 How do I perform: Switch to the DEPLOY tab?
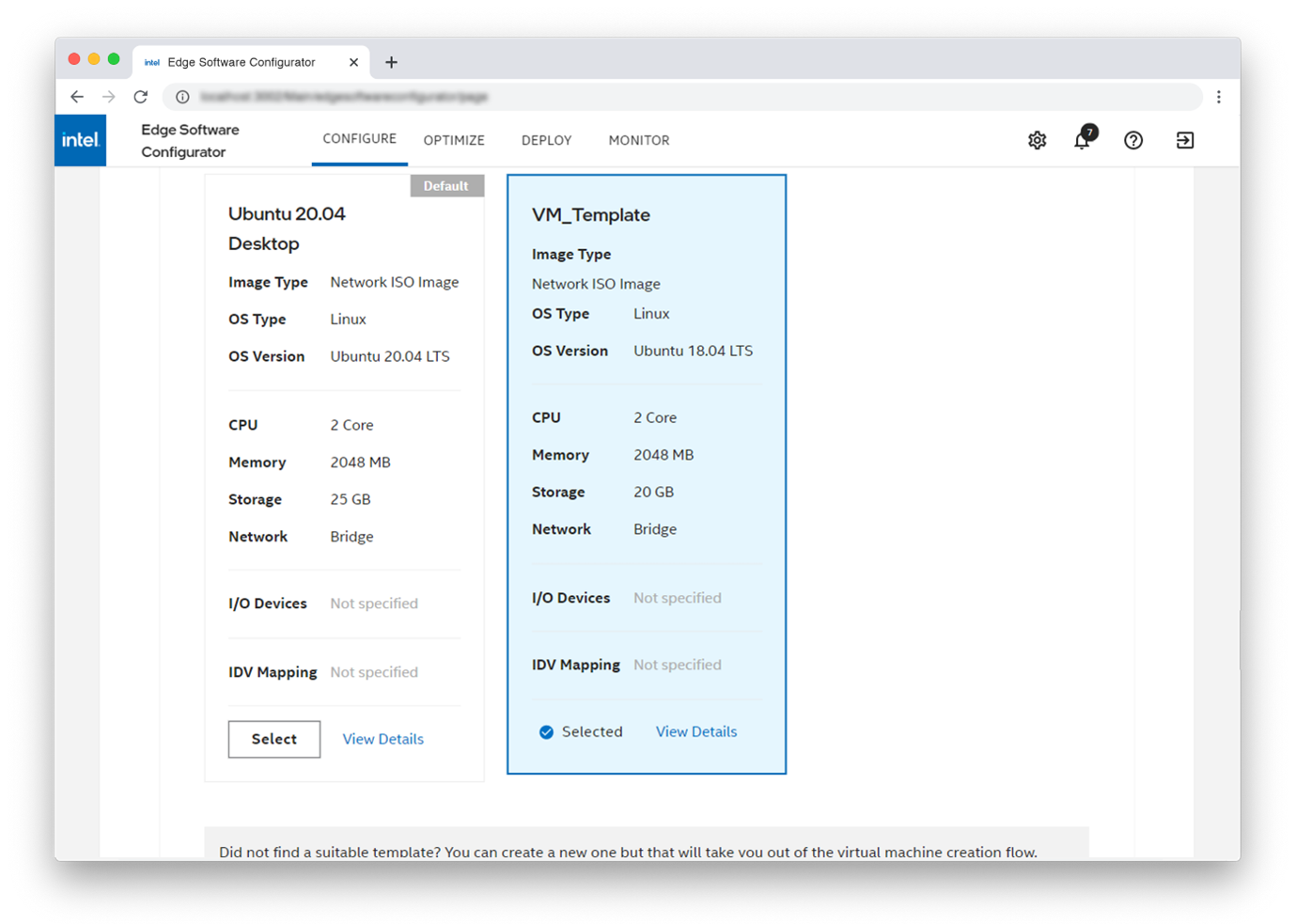(x=546, y=139)
